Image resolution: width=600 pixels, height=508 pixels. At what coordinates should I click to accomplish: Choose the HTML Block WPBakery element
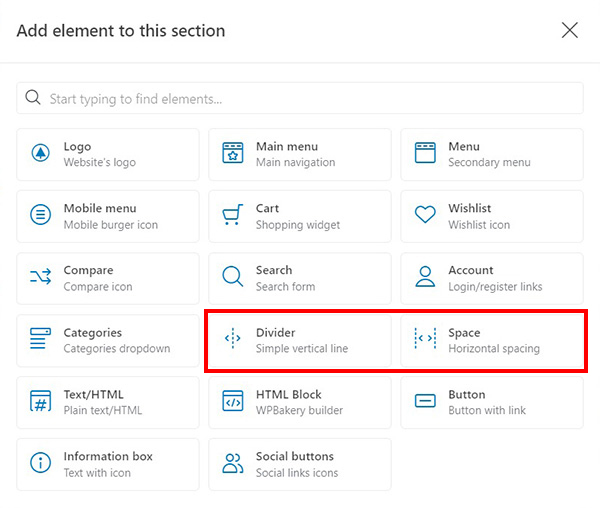300,402
